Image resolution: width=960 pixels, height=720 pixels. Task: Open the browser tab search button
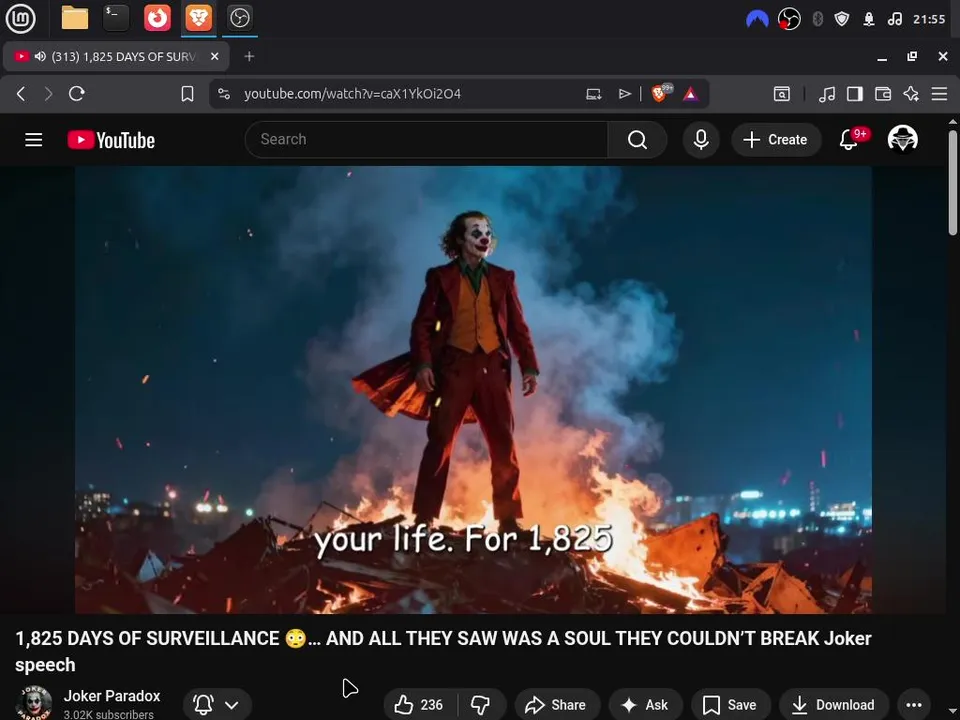[x=781, y=94]
